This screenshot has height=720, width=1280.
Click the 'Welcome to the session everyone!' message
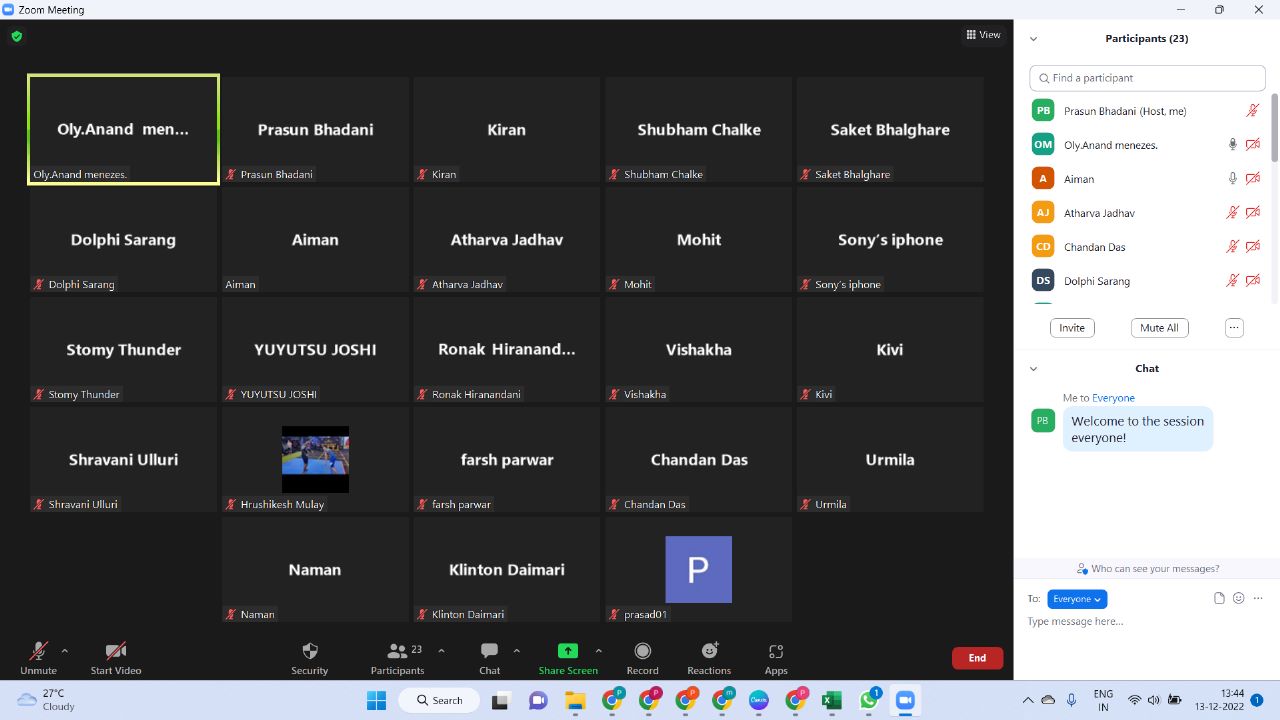coord(1138,429)
